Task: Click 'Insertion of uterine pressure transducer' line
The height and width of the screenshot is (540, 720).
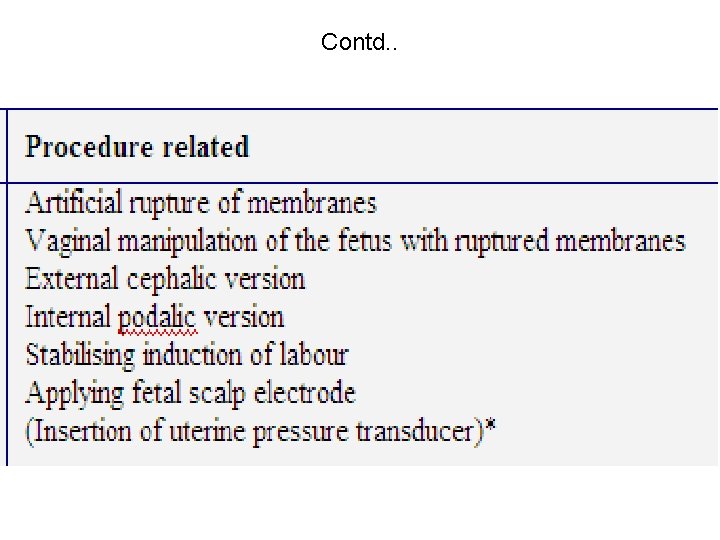Action: click(x=261, y=432)
